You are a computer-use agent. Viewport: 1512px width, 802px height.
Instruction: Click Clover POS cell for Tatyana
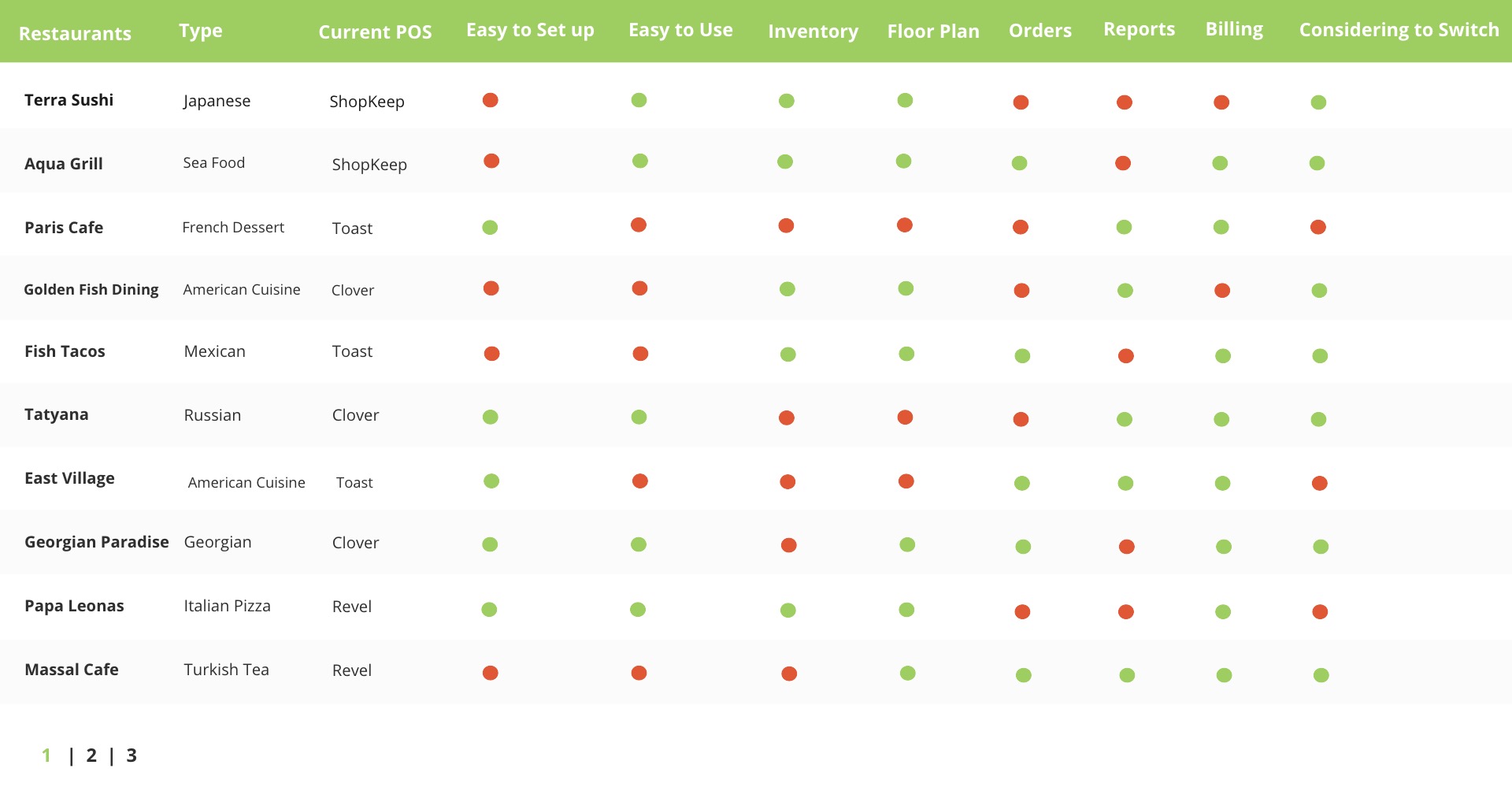355,415
